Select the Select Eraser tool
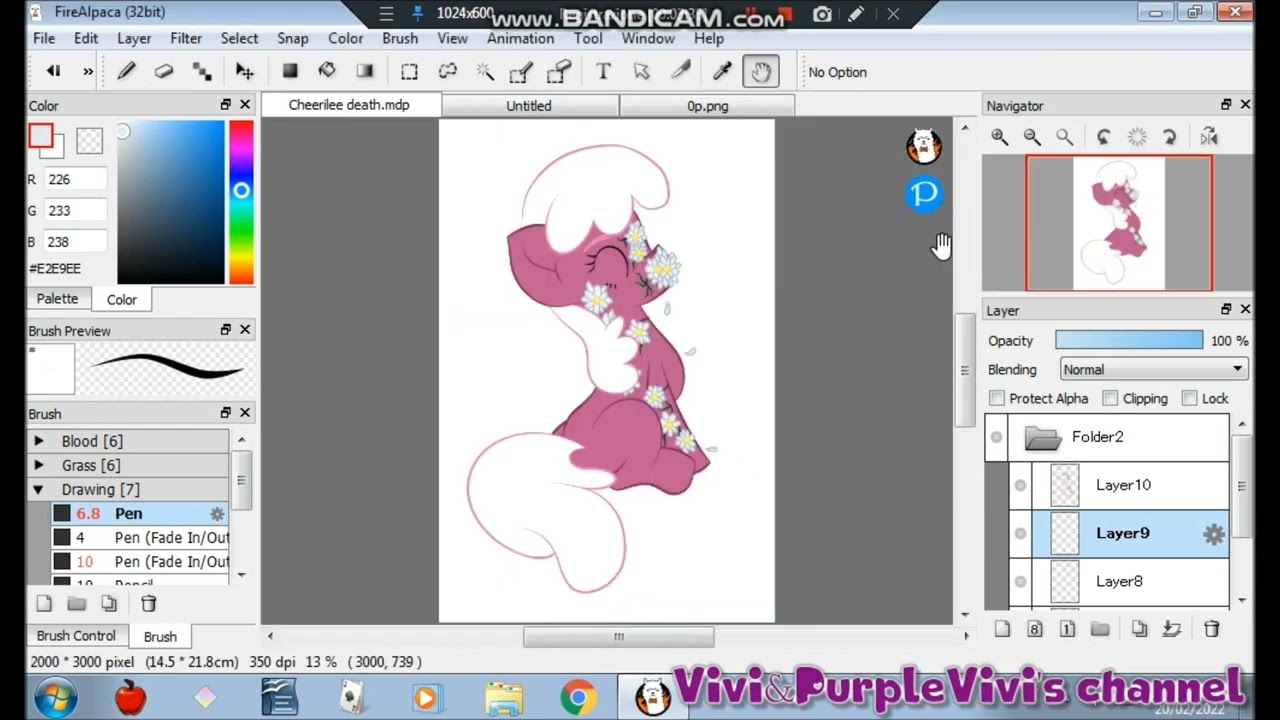Image resolution: width=1280 pixels, height=720 pixels. pos(559,71)
